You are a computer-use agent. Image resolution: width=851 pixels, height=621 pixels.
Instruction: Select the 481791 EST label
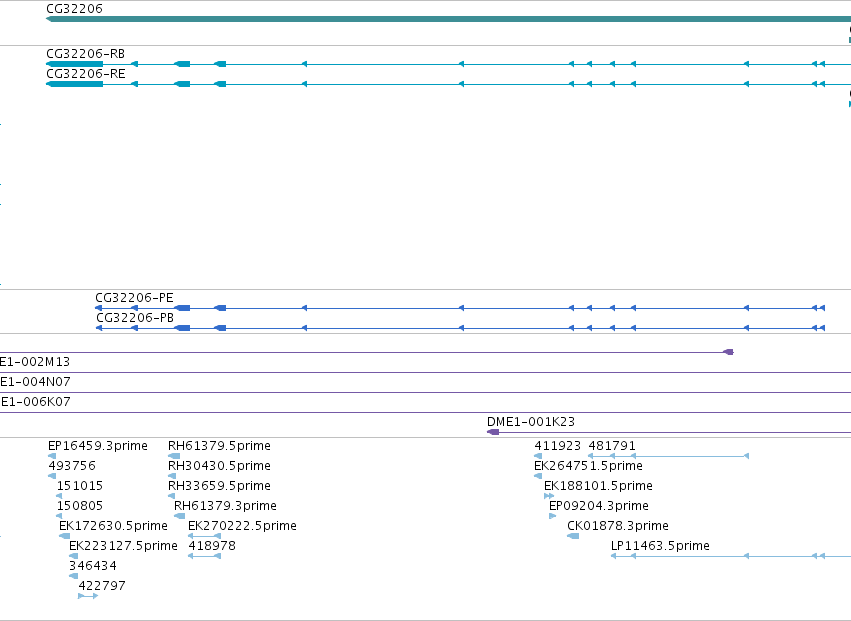(612, 446)
